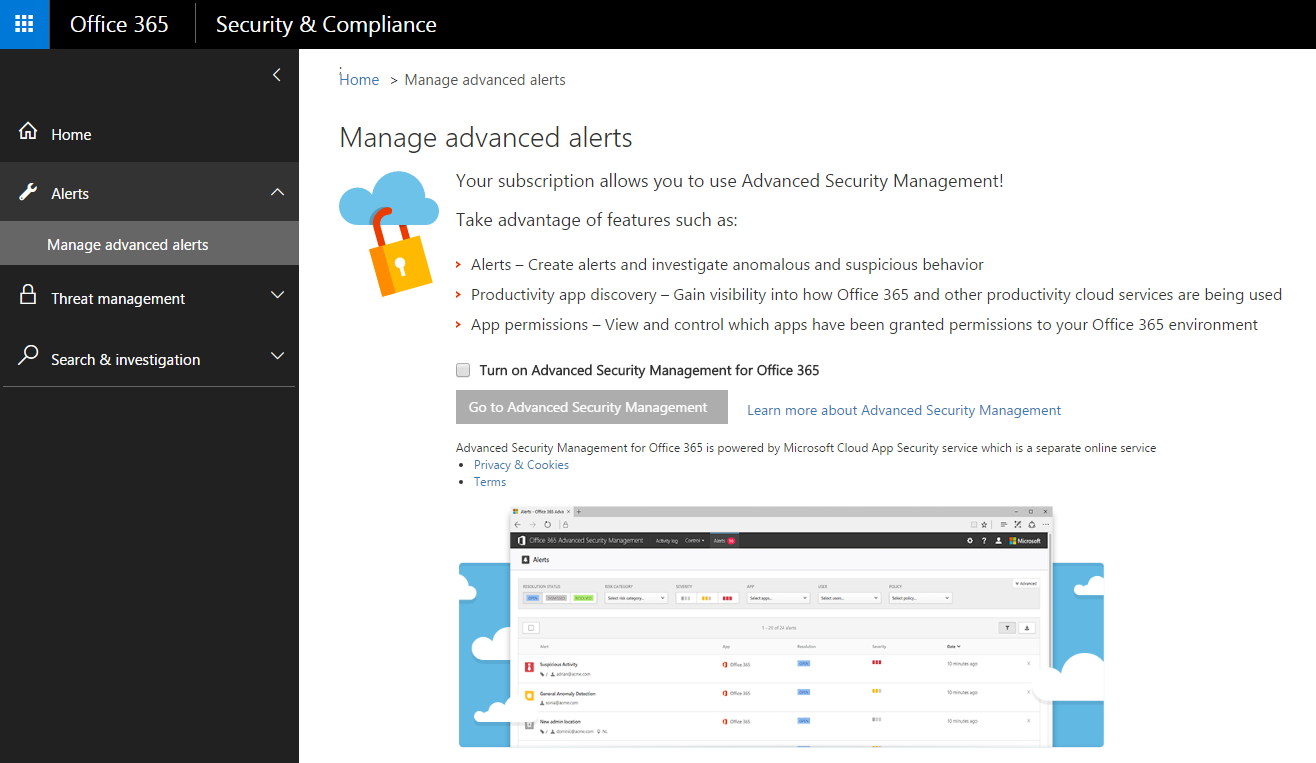Select the Search & investigation magnifier icon
1316x763 pixels.
(x=28, y=355)
